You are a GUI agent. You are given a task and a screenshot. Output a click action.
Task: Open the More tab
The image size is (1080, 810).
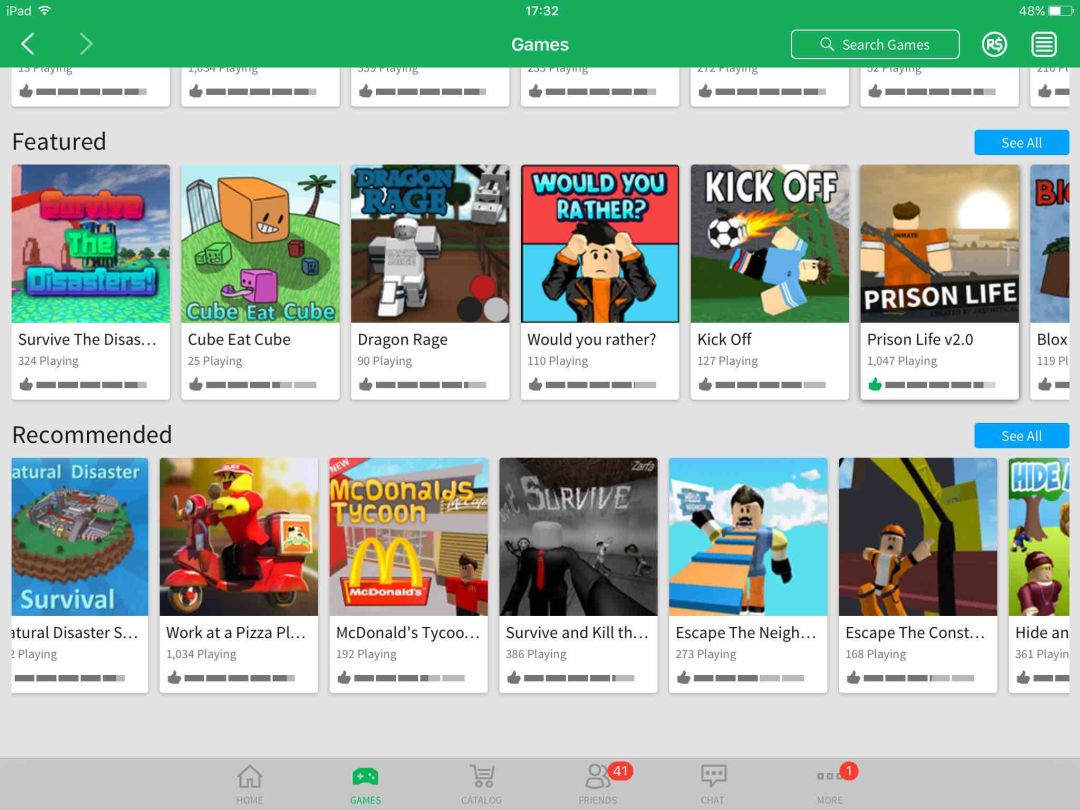click(829, 785)
